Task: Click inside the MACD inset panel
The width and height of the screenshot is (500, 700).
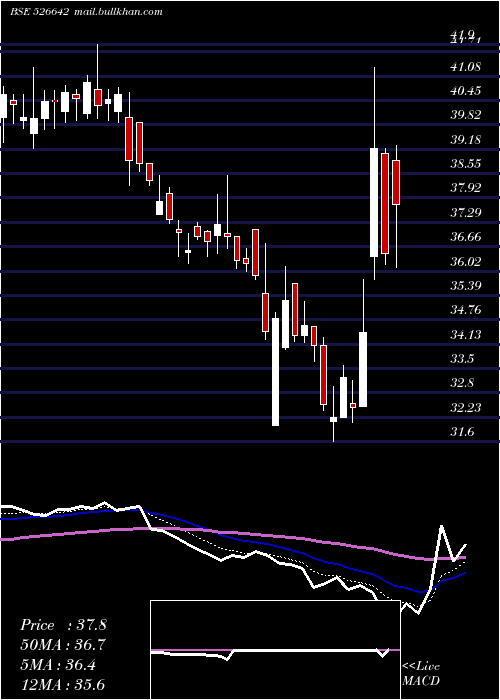Action: (x=275, y=650)
